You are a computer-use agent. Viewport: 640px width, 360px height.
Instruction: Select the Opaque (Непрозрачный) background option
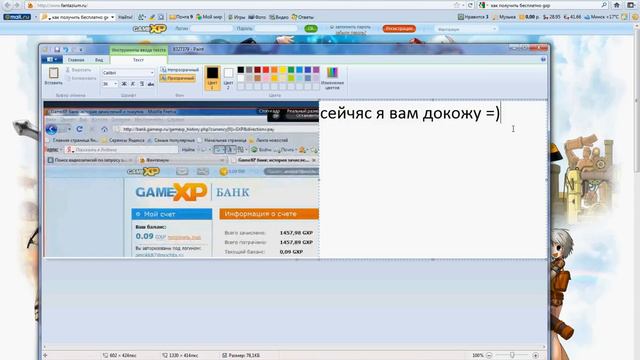(x=180, y=70)
